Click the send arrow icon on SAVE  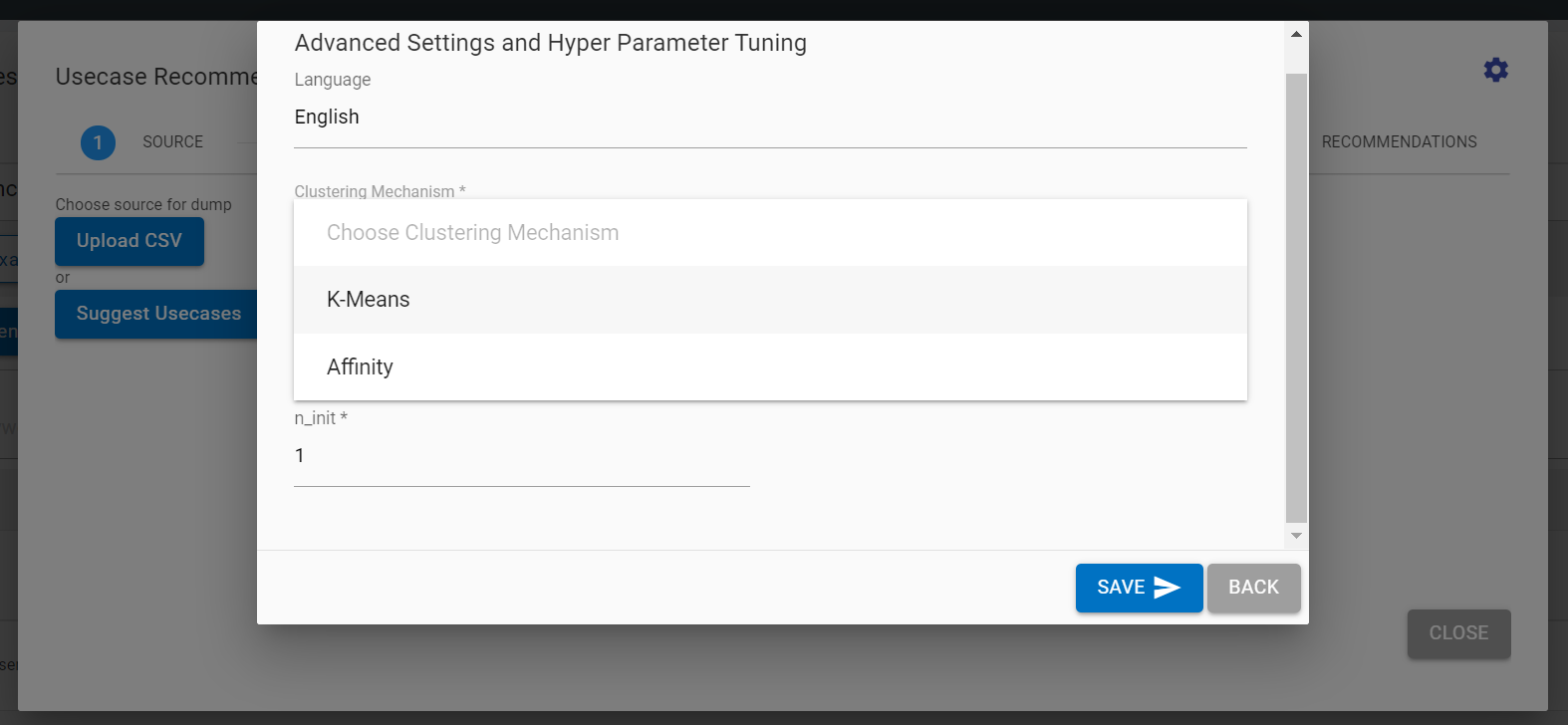(x=1167, y=588)
